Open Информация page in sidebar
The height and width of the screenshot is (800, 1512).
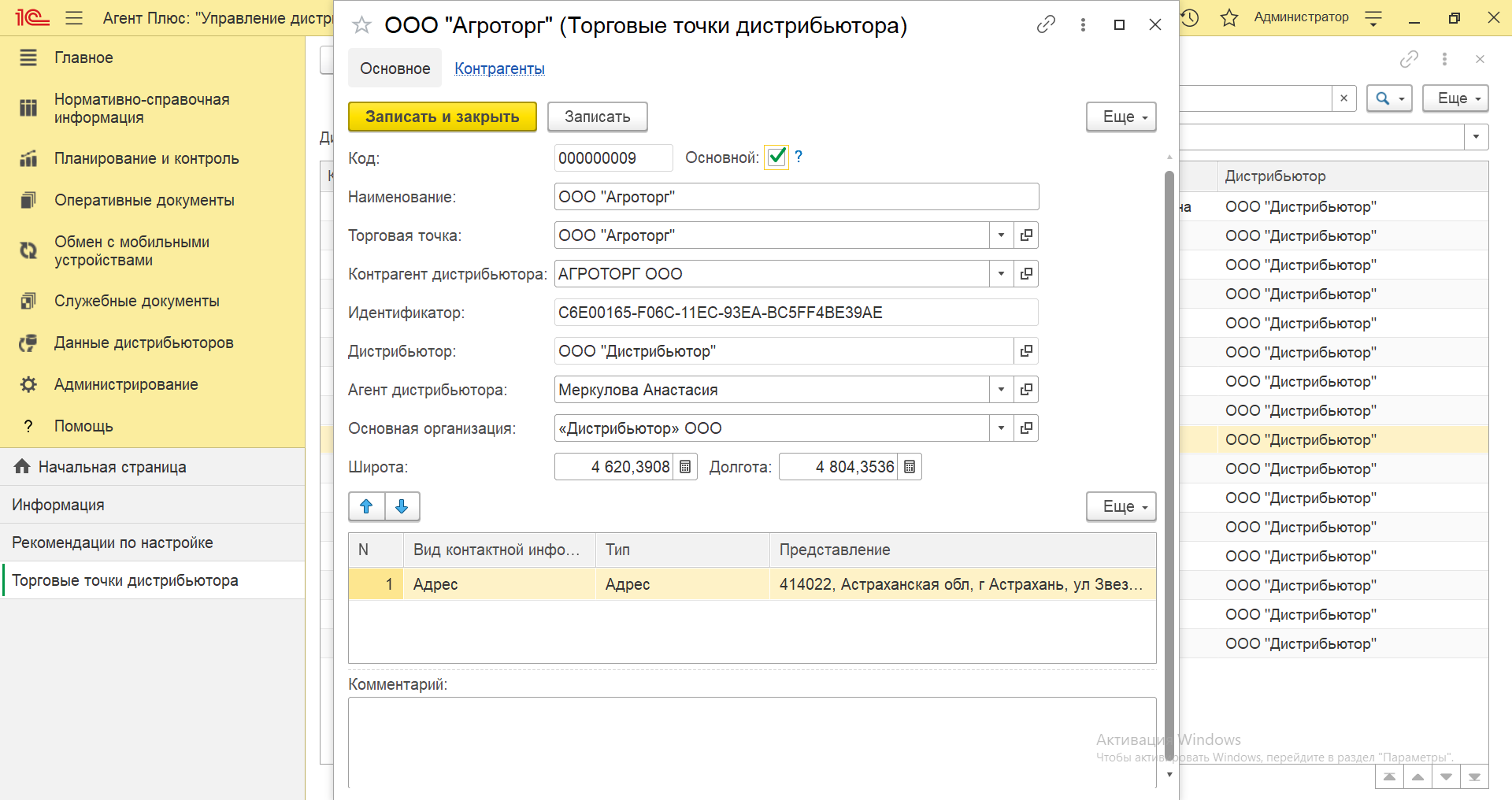coord(153,505)
